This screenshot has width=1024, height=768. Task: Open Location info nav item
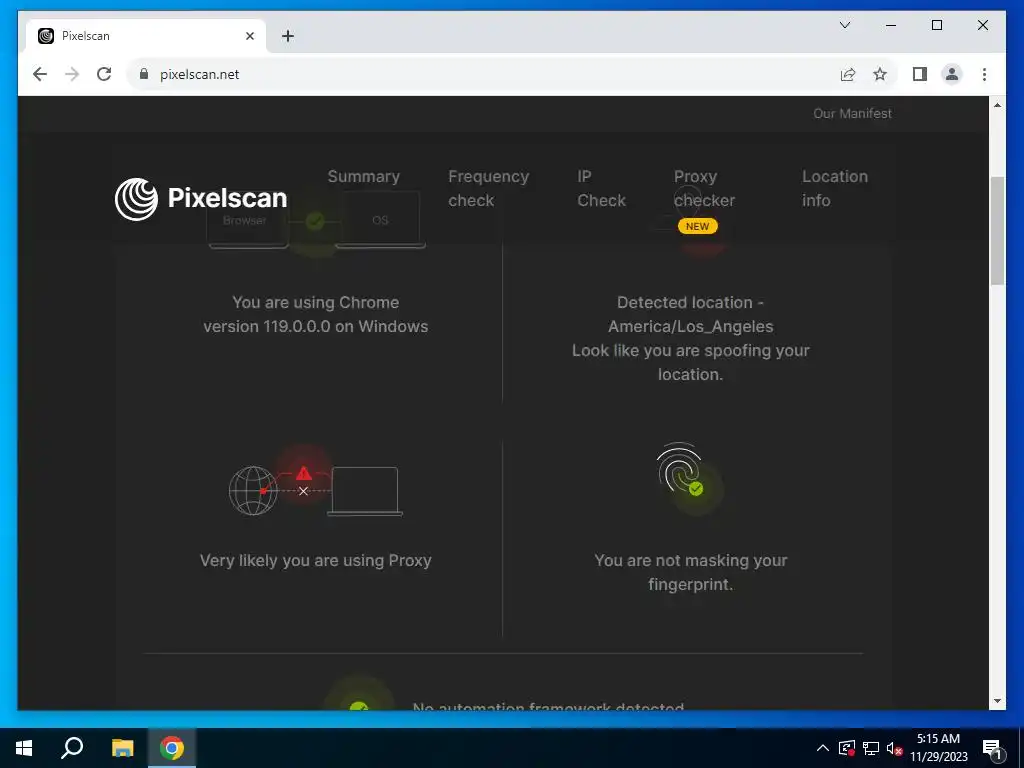click(x=835, y=188)
